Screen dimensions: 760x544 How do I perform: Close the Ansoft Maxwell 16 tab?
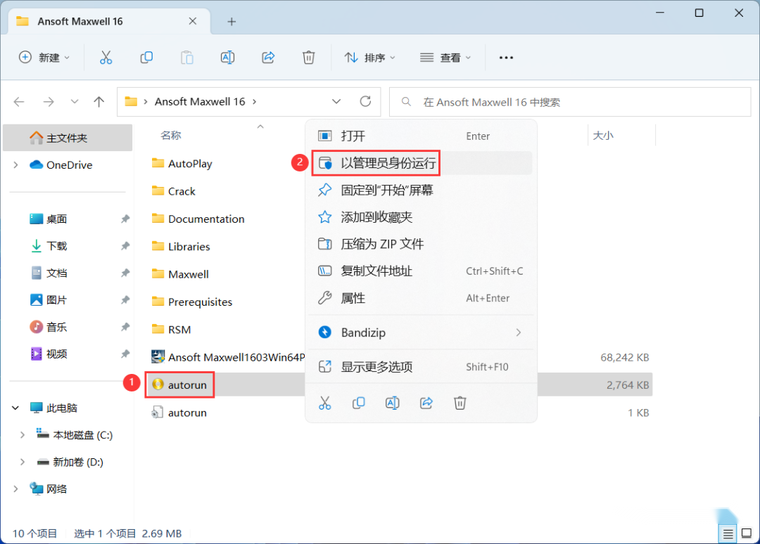192,21
